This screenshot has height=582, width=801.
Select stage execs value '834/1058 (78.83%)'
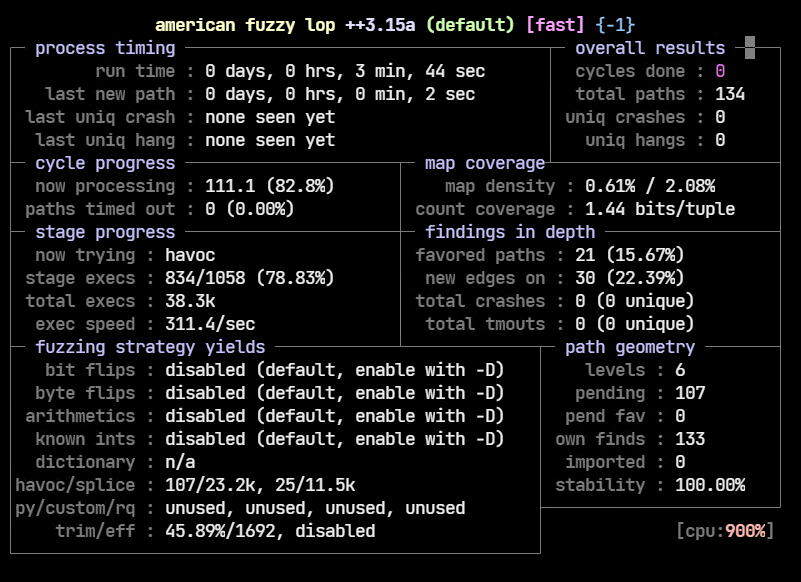coord(250,278)
